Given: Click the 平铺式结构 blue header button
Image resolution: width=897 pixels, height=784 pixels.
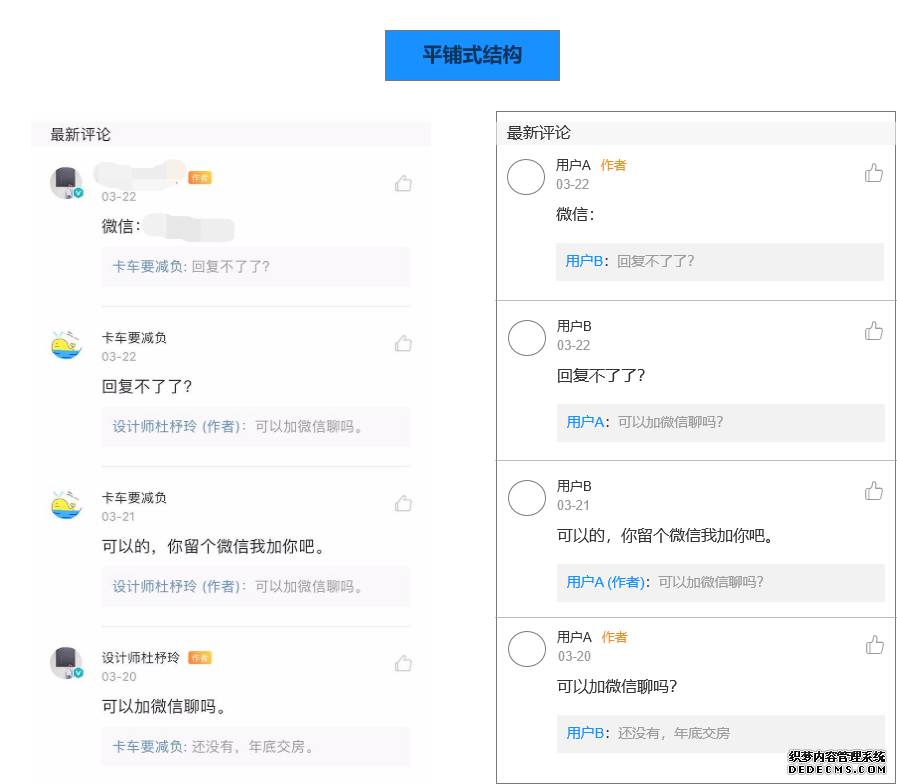Looking at the screenshot, I should 471,55.
